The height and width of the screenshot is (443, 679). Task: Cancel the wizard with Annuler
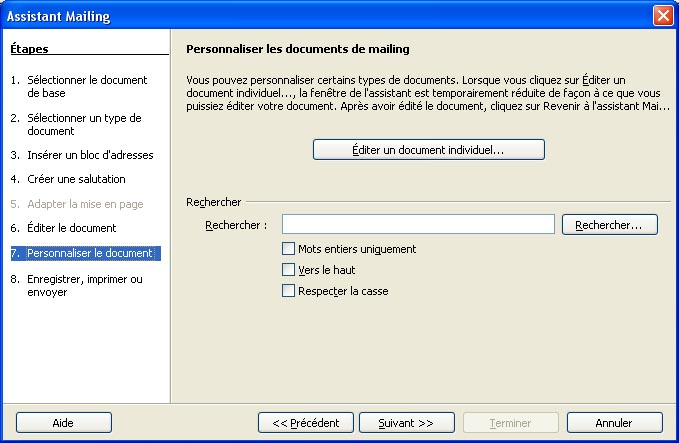[614, 423]
